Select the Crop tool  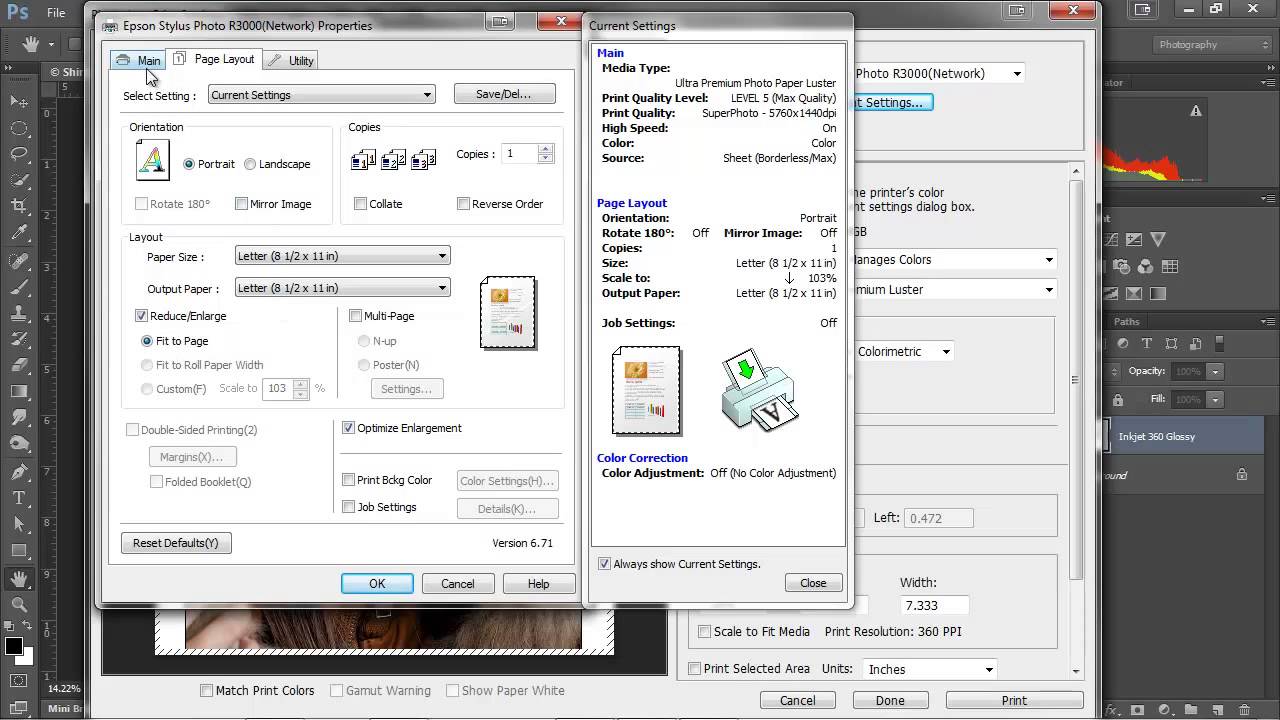[19, 206]
